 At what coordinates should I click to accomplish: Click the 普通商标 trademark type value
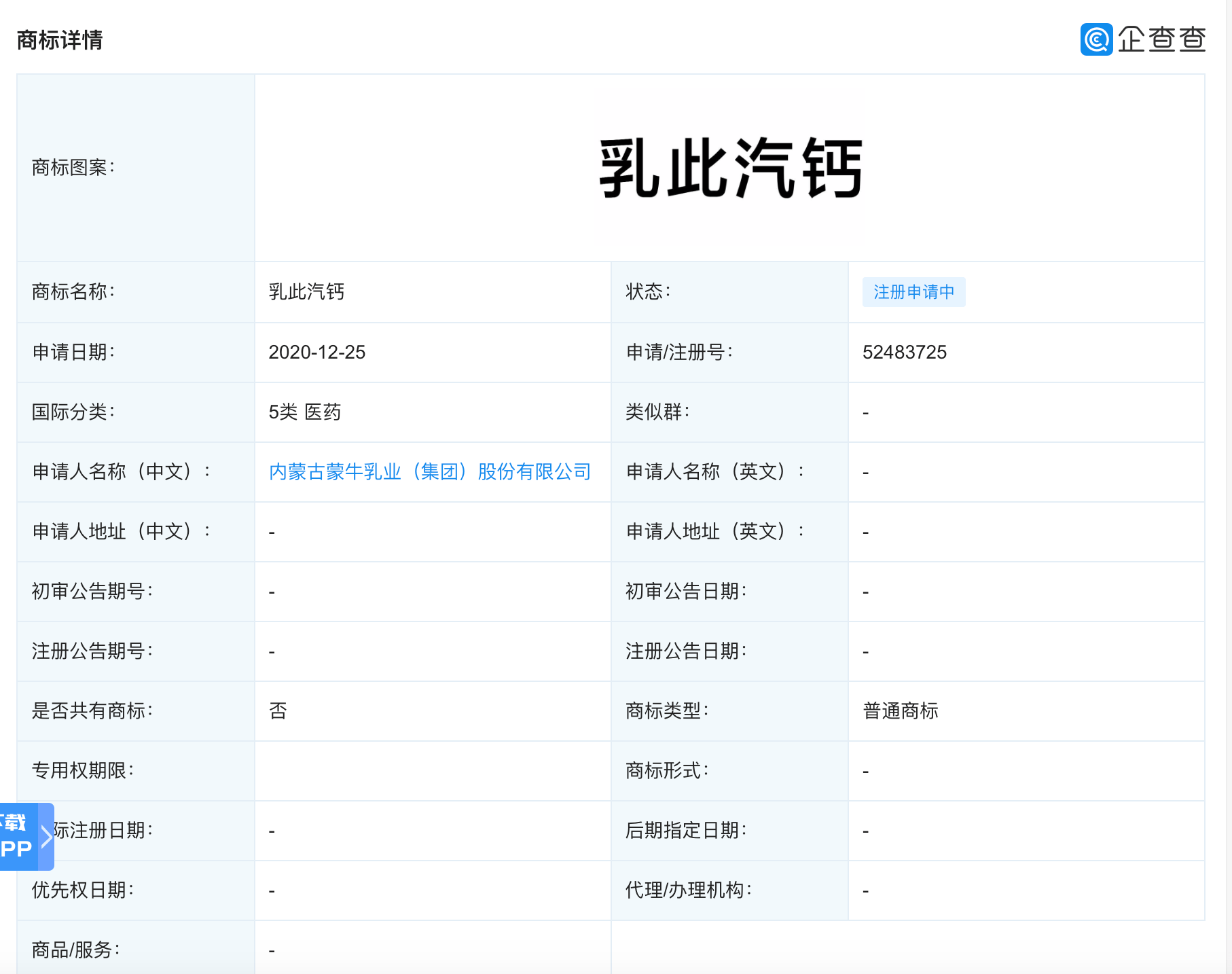pos(901,710)
